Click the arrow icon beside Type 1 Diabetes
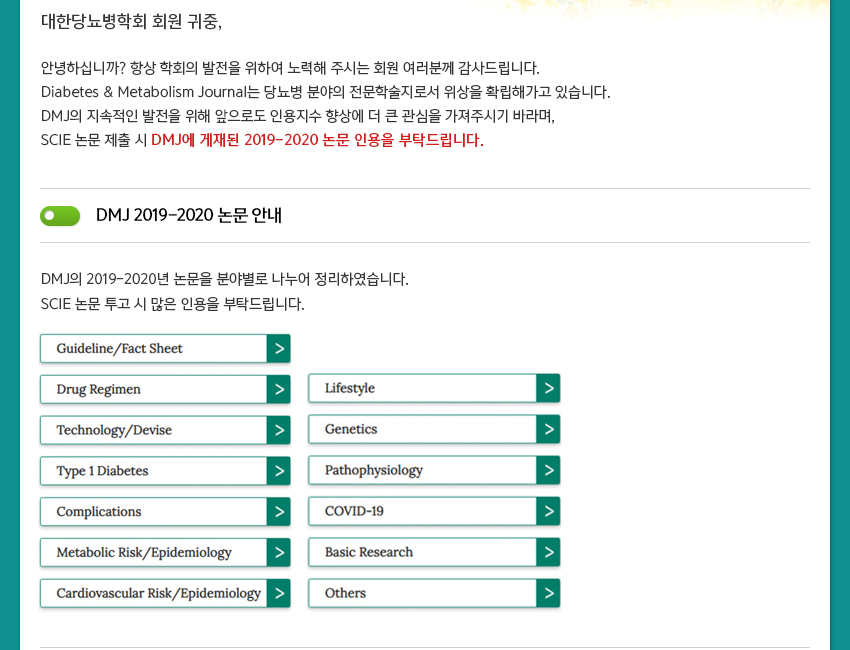Image resolution: width=850 pixels, height=650 pixels. pyautogui.click(x=279, y=471)
